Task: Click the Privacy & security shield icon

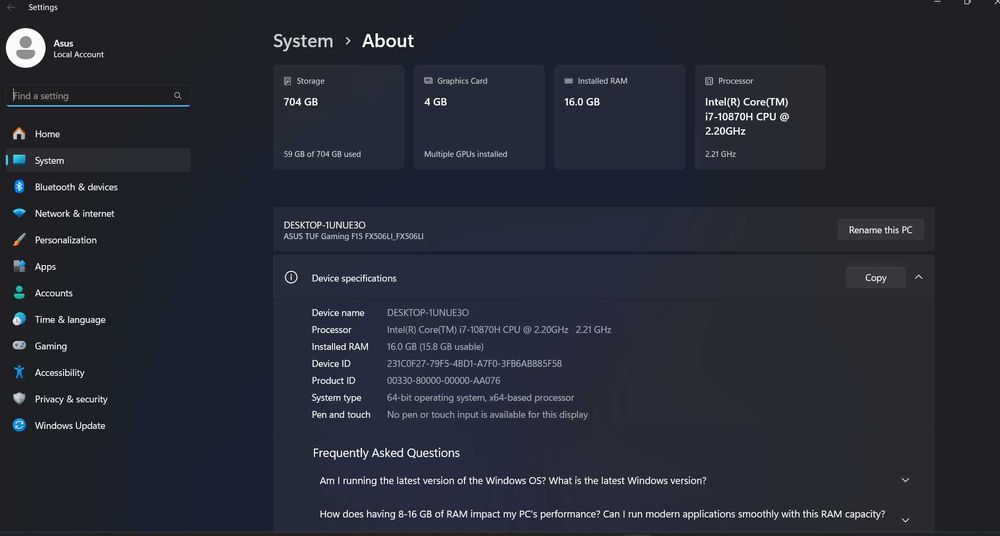Action: coord(19,399)
